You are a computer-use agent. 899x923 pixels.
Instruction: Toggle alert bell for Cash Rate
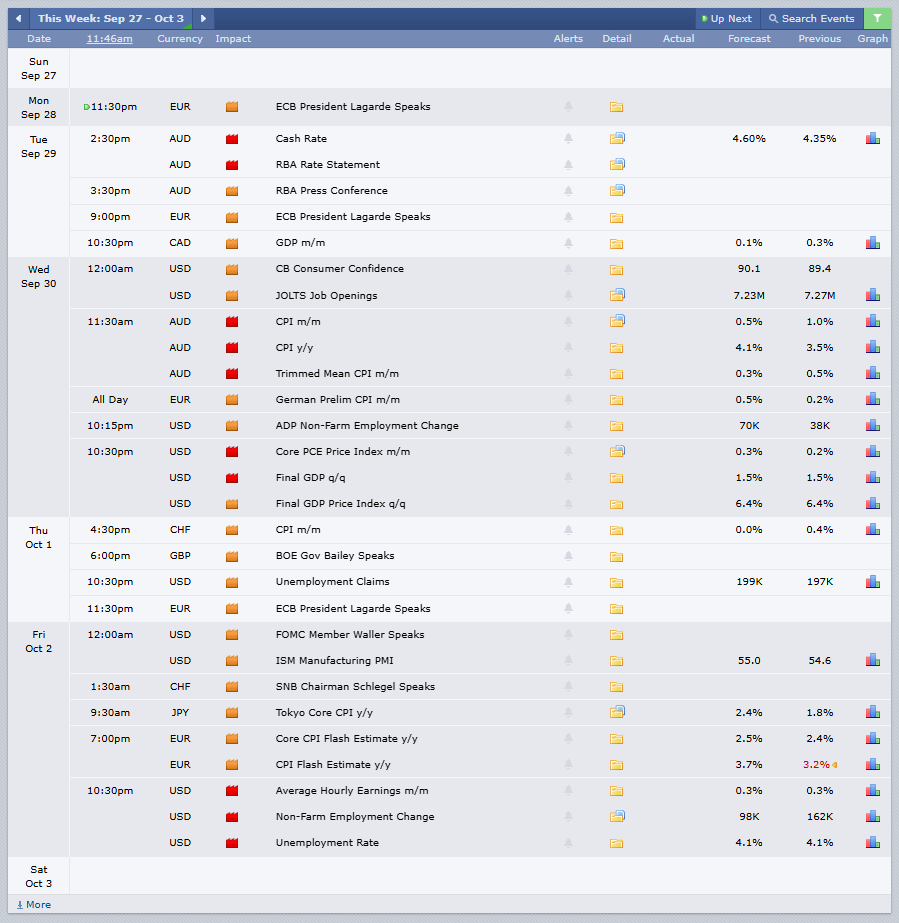tap(568, 139)
